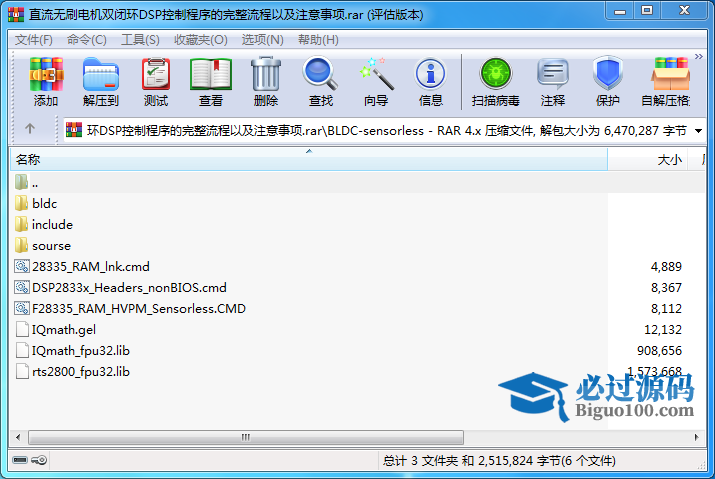Click the Add (添加) toolbar icon

(46, 81)
